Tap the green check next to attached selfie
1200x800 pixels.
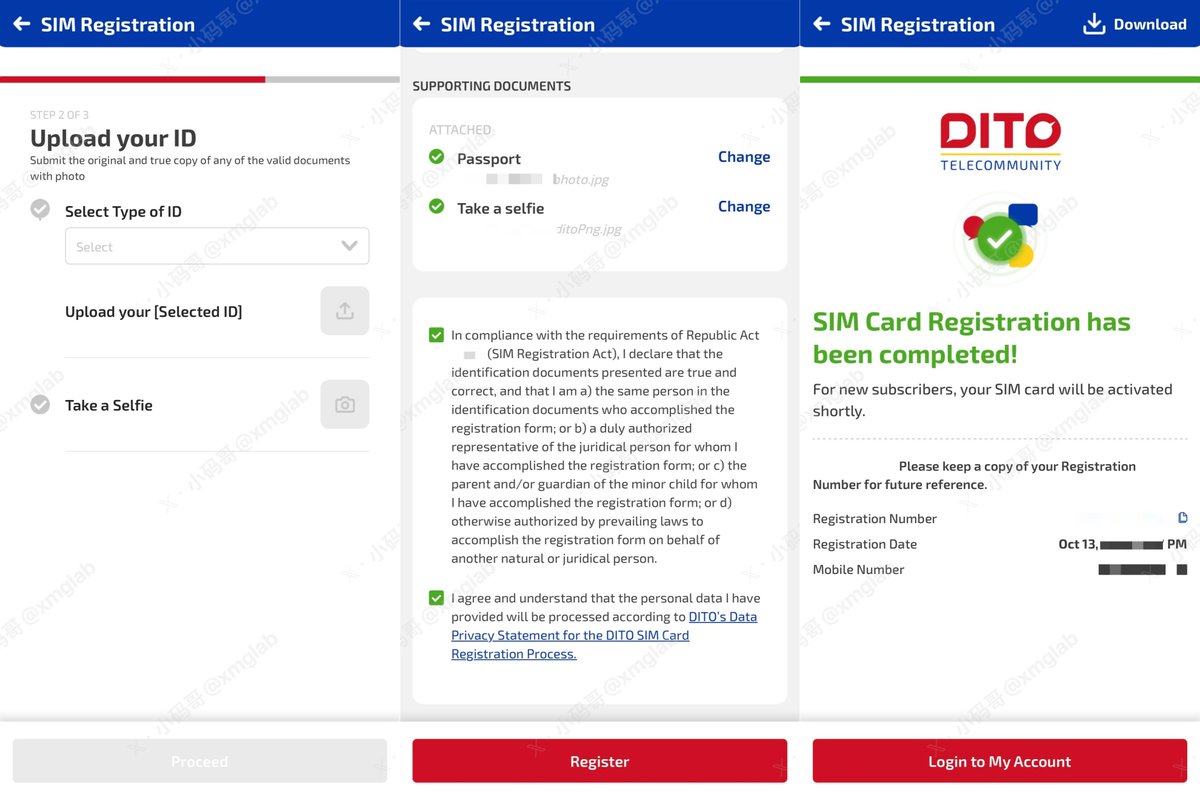click(x=436, y=207)
